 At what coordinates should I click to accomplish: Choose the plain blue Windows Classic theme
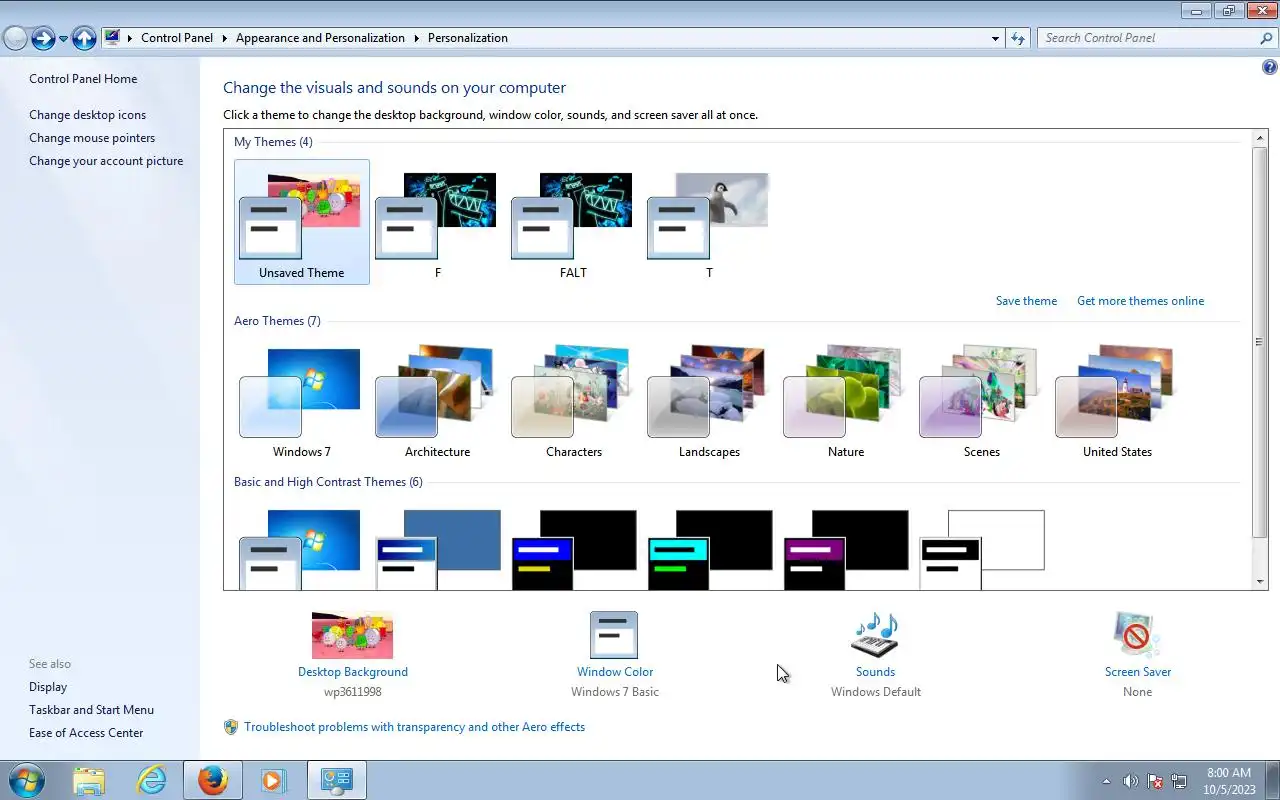[437, 549]
